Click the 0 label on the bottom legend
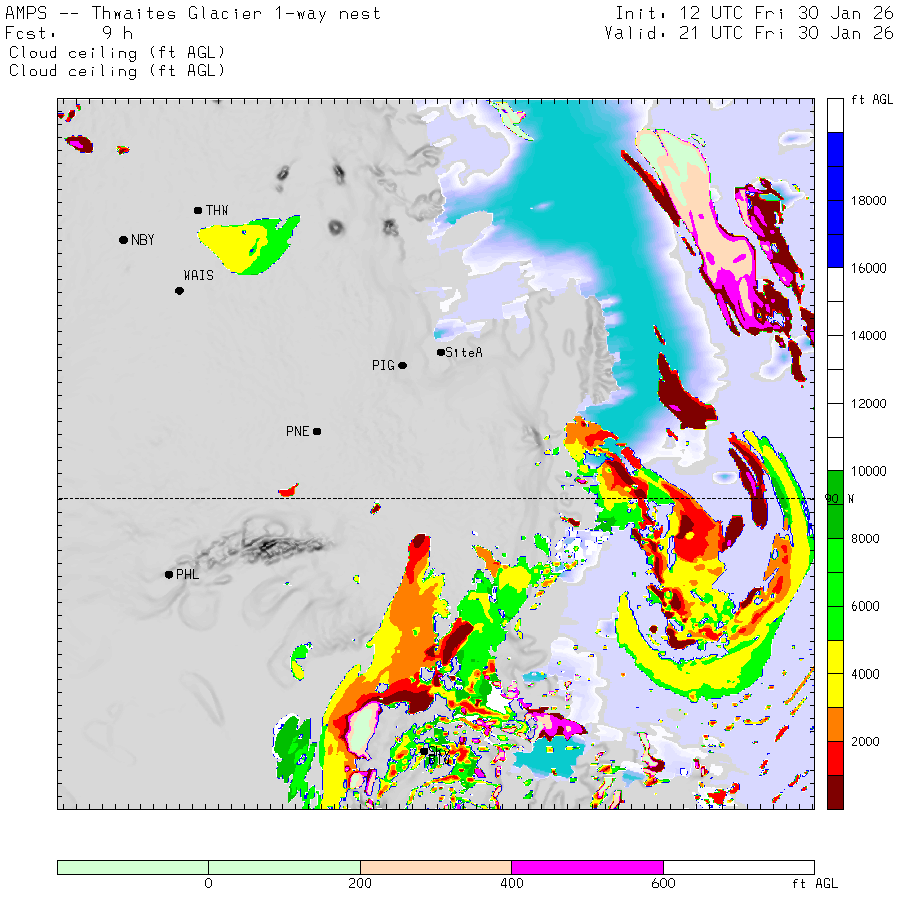 click(208, 883)
